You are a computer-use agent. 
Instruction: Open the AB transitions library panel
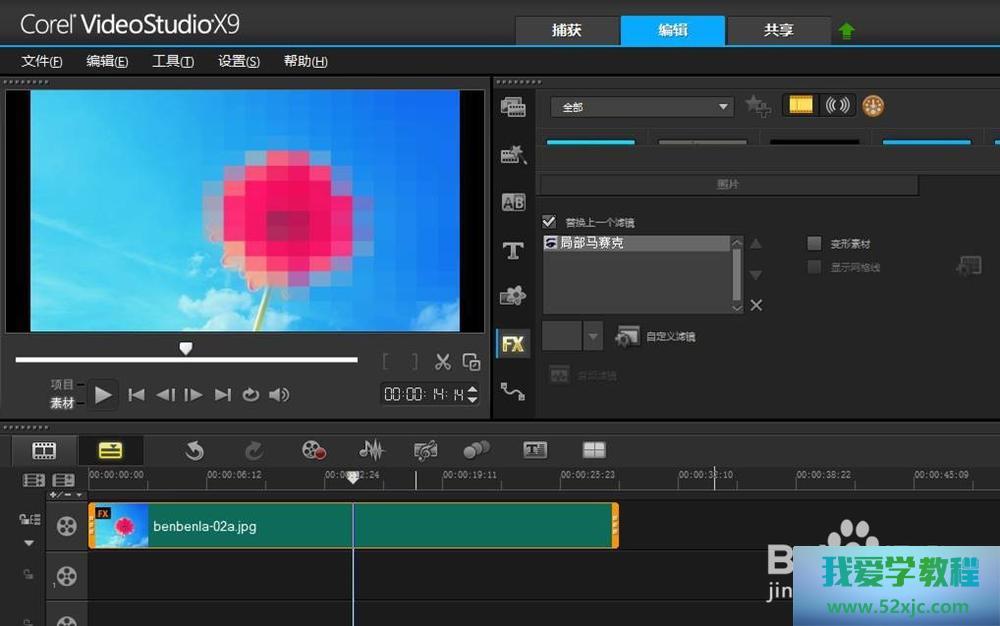pyautogui.click(x=513, y=203)
